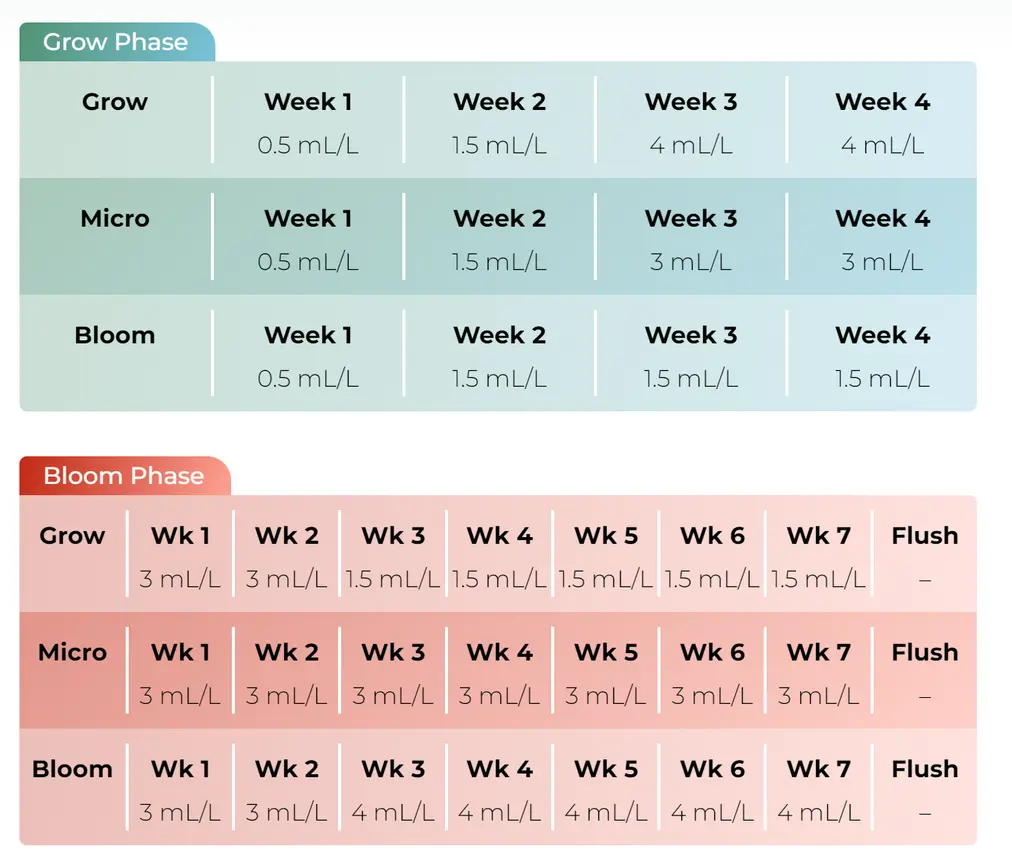Click Week 1 cell in Grow Phase Grow row
The image size is (1012, 864).
point(308,122)
